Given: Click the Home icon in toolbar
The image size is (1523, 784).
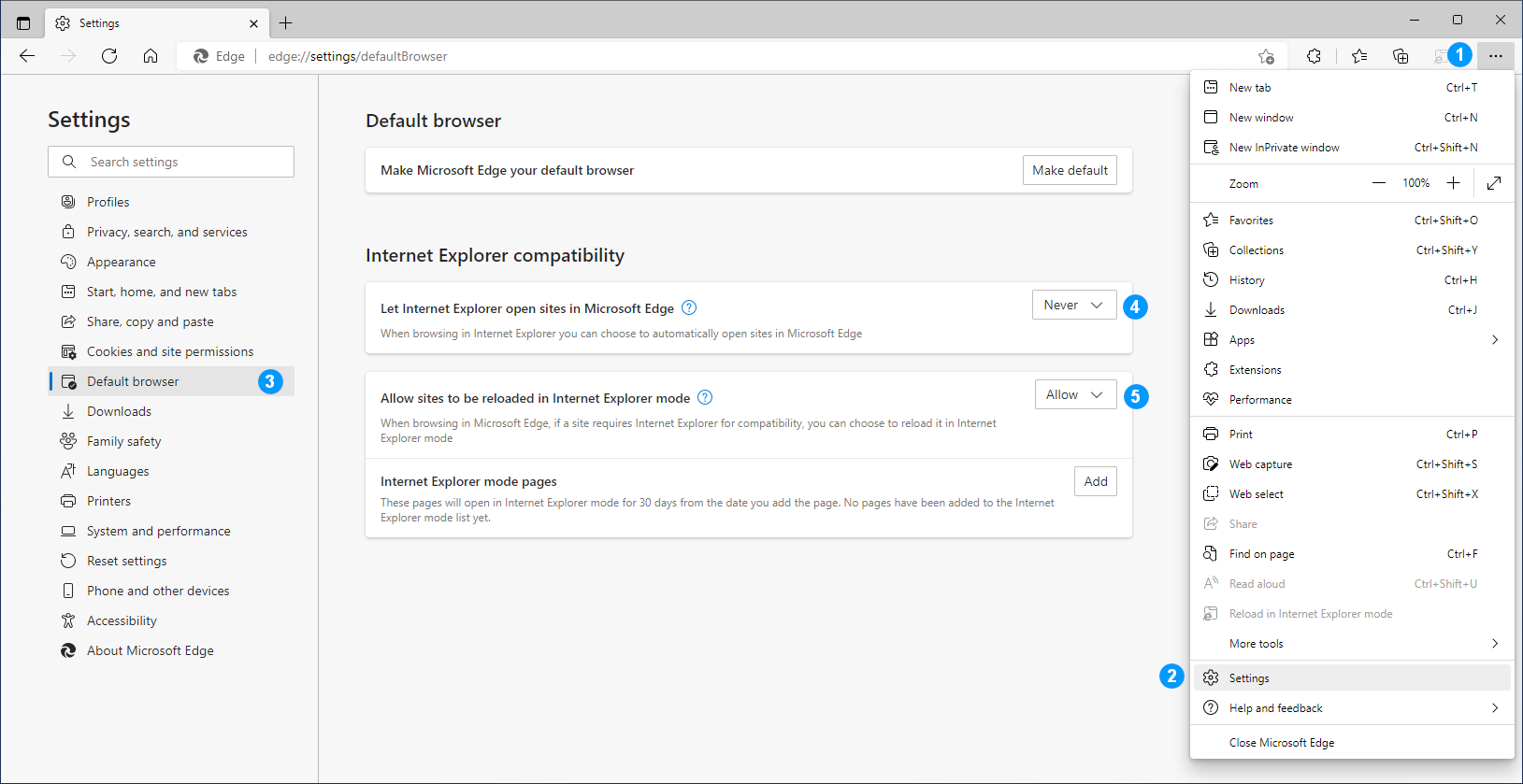Looking at the screenshot, I should tap(151, 56).
